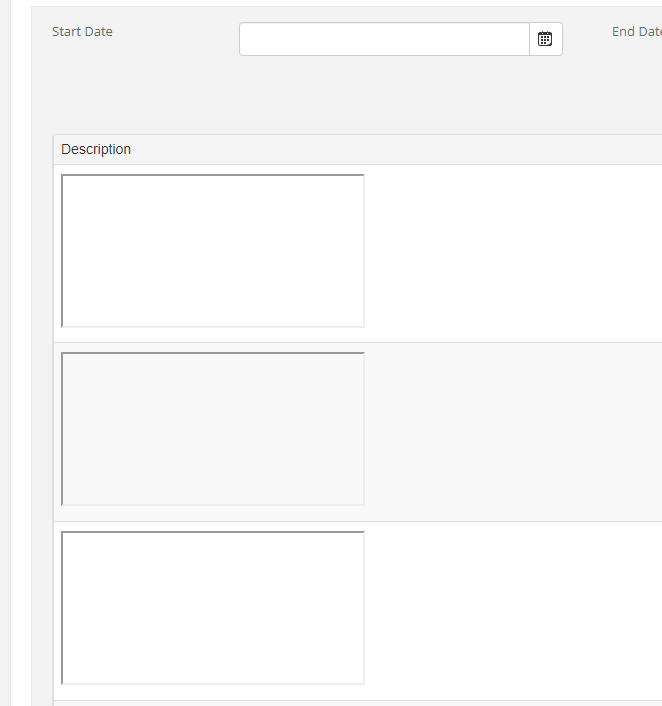Click inside the Start Date text field
The width and height of the screenshot is (662, 706).
(x=384, y=39)
